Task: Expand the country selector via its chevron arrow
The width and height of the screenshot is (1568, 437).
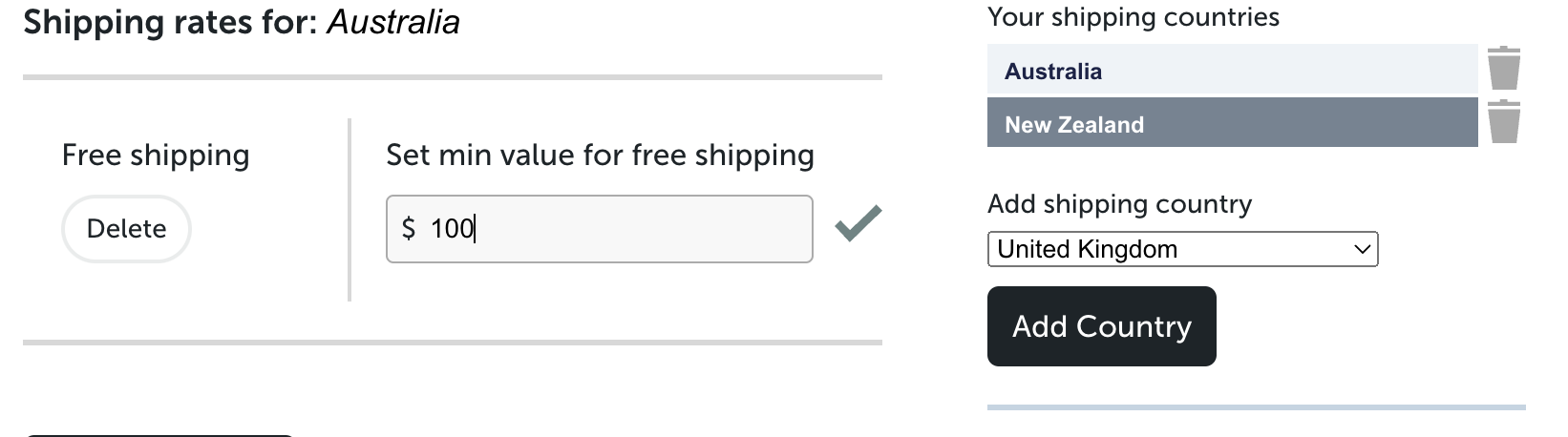Action: tap(1362, 250)
